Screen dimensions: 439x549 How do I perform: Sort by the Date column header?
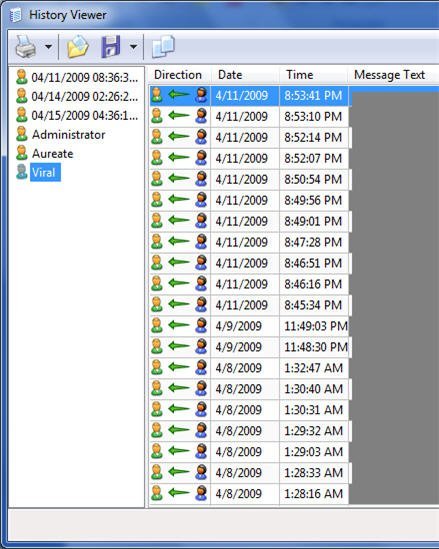coord(245,75)
